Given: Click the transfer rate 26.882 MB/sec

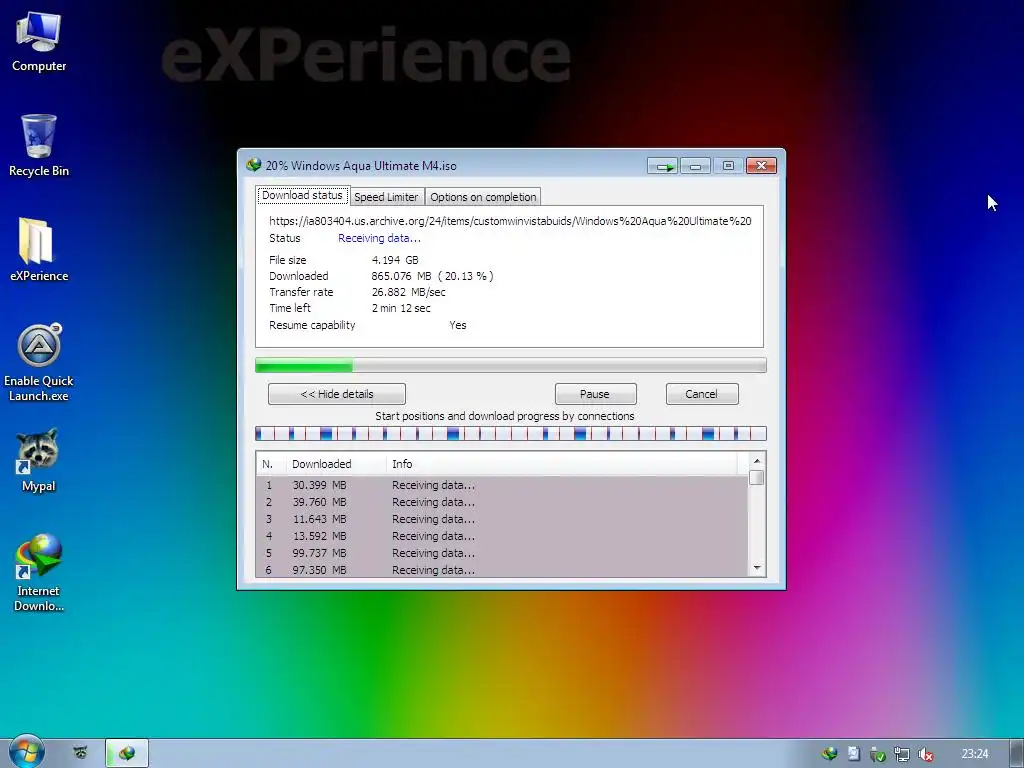Looking at the screenshot, I should [x=409, y=292].
